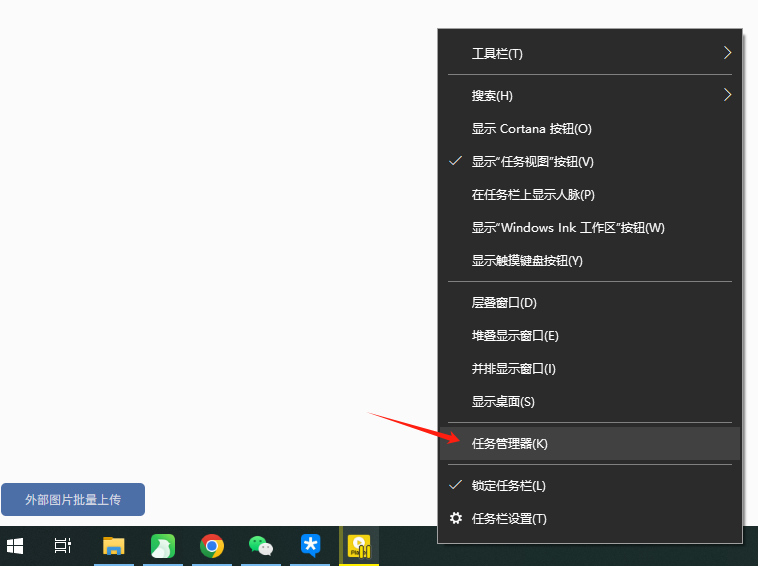Viewport: 758px width, 566px height.
Task: Open the Windows Start menu
Action: 16,546
